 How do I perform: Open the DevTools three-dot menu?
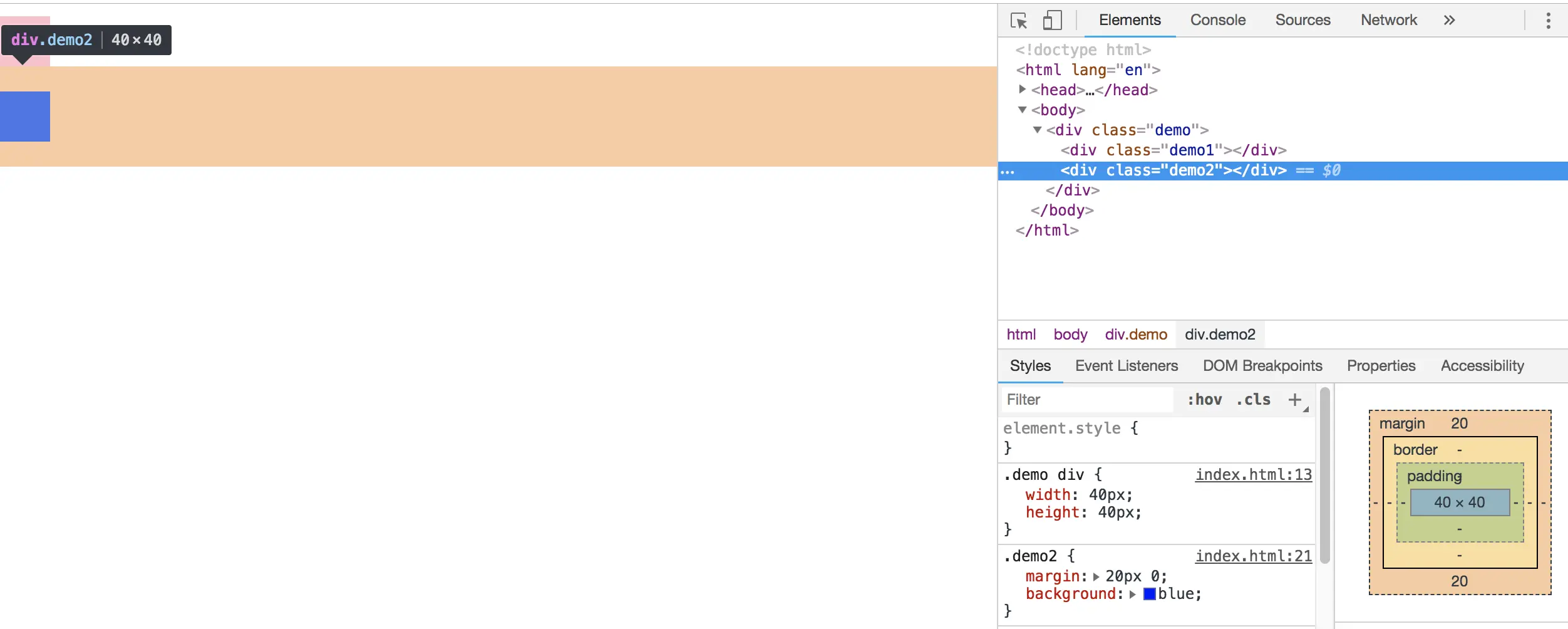point(1548,21)
